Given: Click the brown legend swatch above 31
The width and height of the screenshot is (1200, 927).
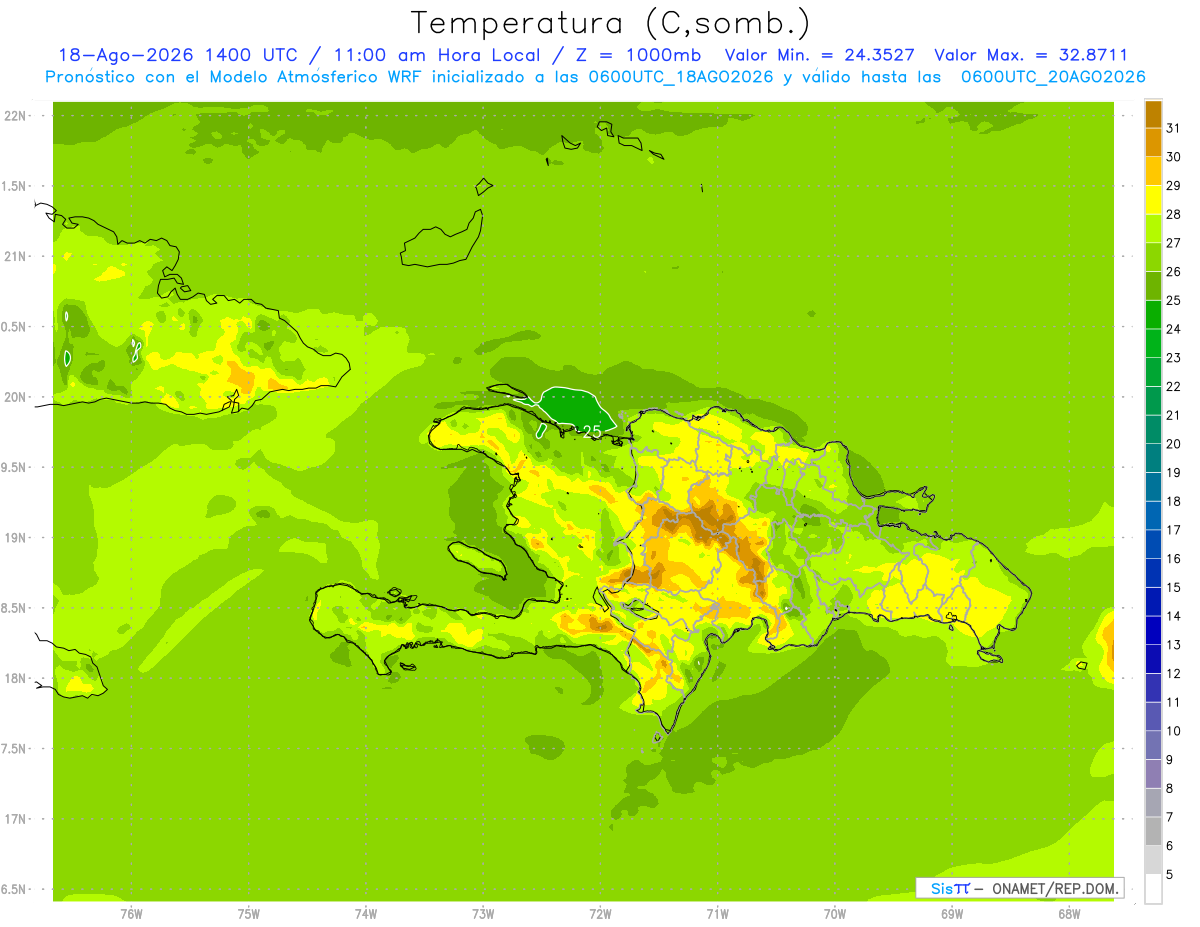Looking at the screenshot, I should pyautogui.click(x=1153, y=115).
